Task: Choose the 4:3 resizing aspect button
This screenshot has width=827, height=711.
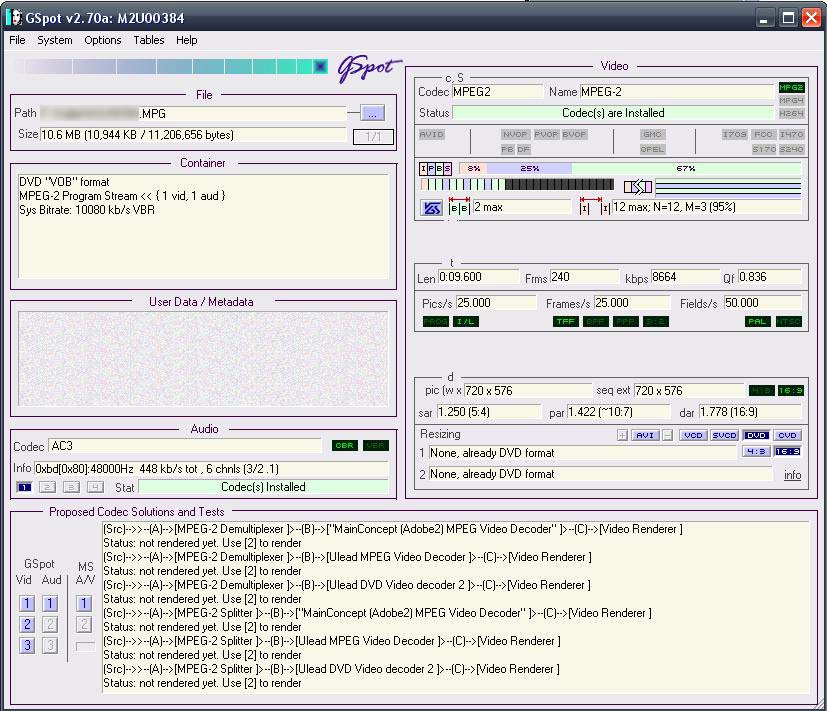Action: pos(756,451)
